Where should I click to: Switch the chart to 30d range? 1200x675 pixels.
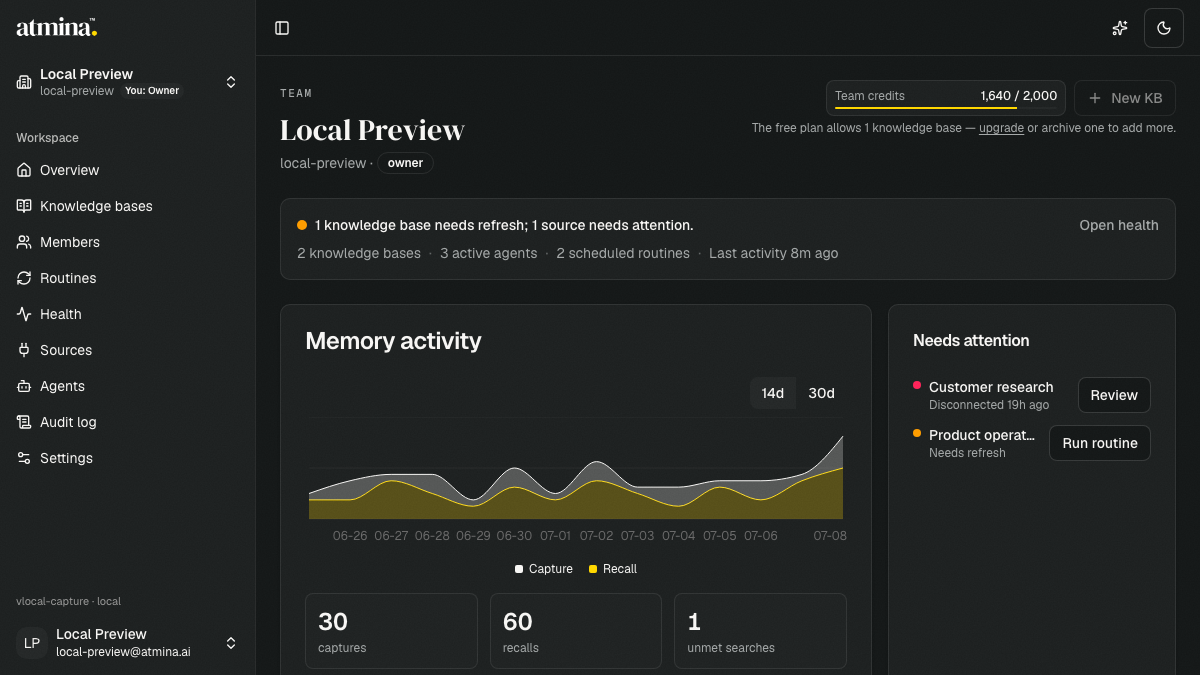pyautogui.click(x=821, y=393)
